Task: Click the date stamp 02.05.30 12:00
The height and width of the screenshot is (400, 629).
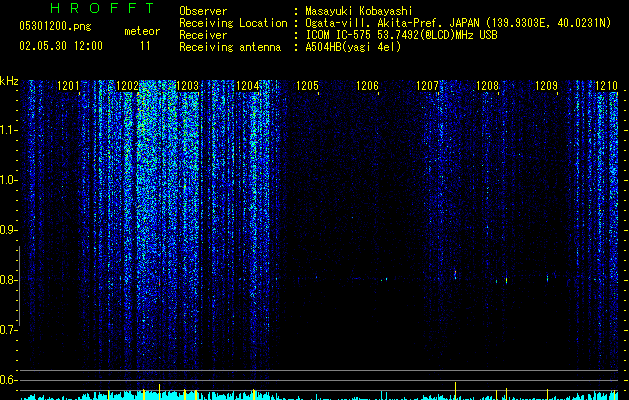Action: (61, 46)
